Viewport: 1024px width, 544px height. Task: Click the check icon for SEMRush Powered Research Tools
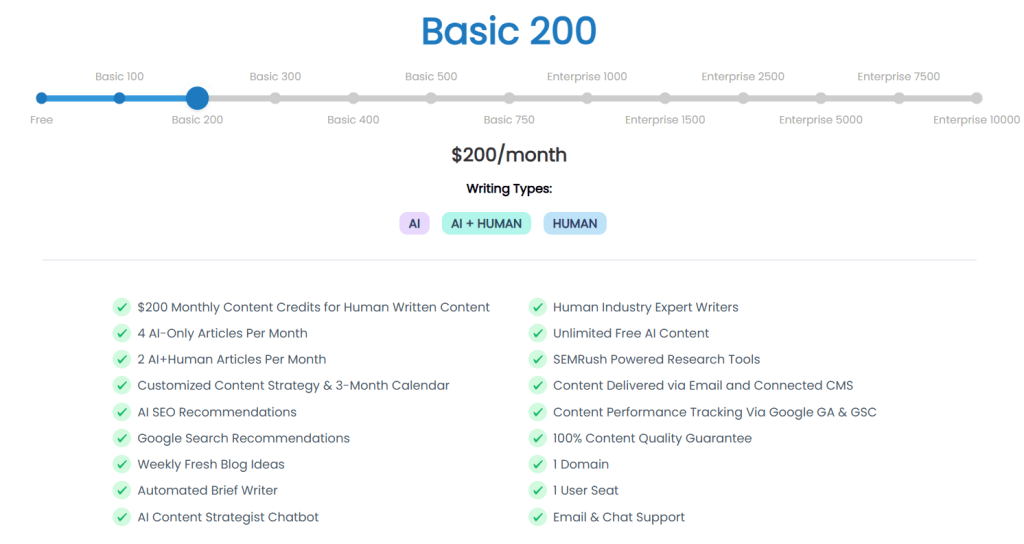coord(537,359)
